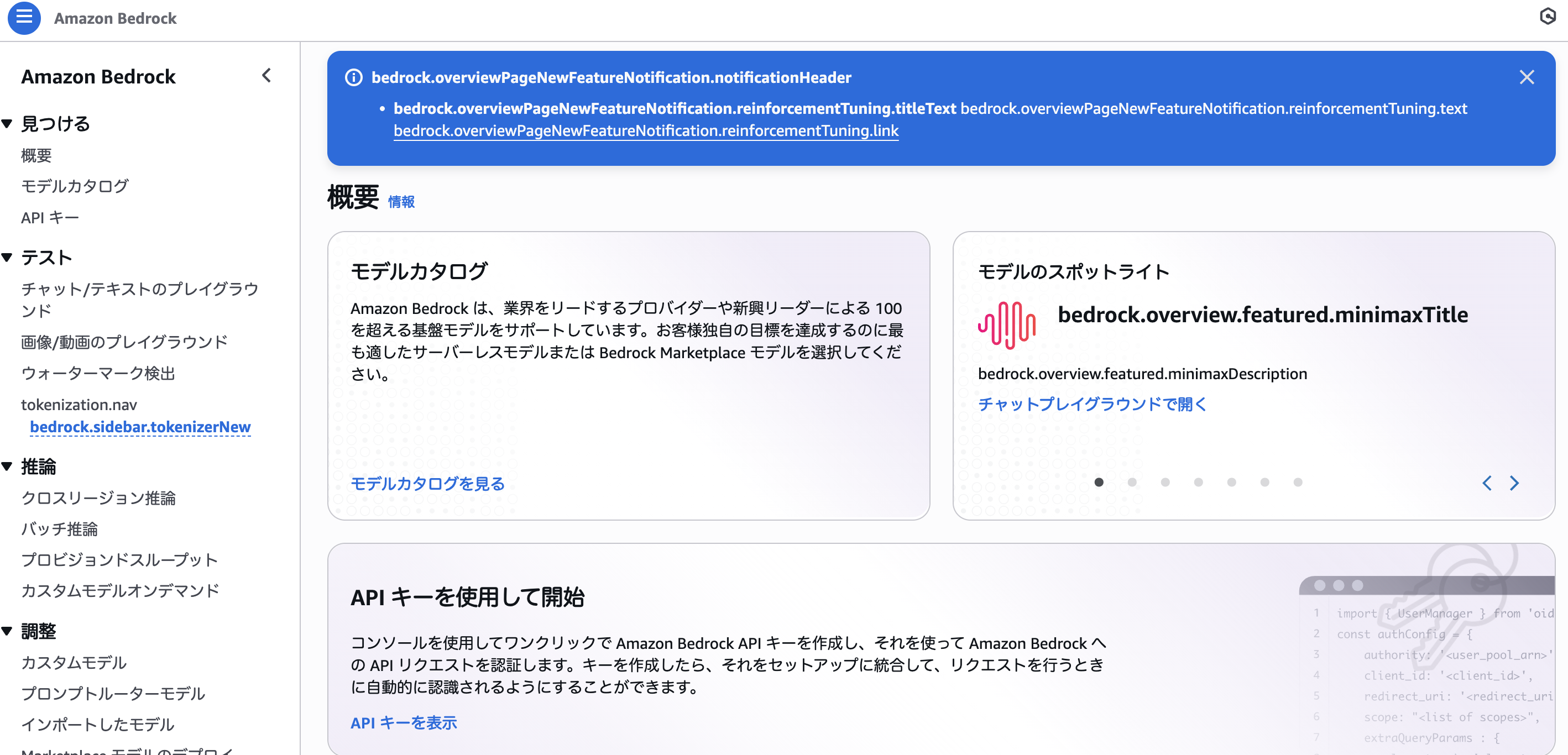Show API keys via API キーを表示

click(x=404, y=723)
